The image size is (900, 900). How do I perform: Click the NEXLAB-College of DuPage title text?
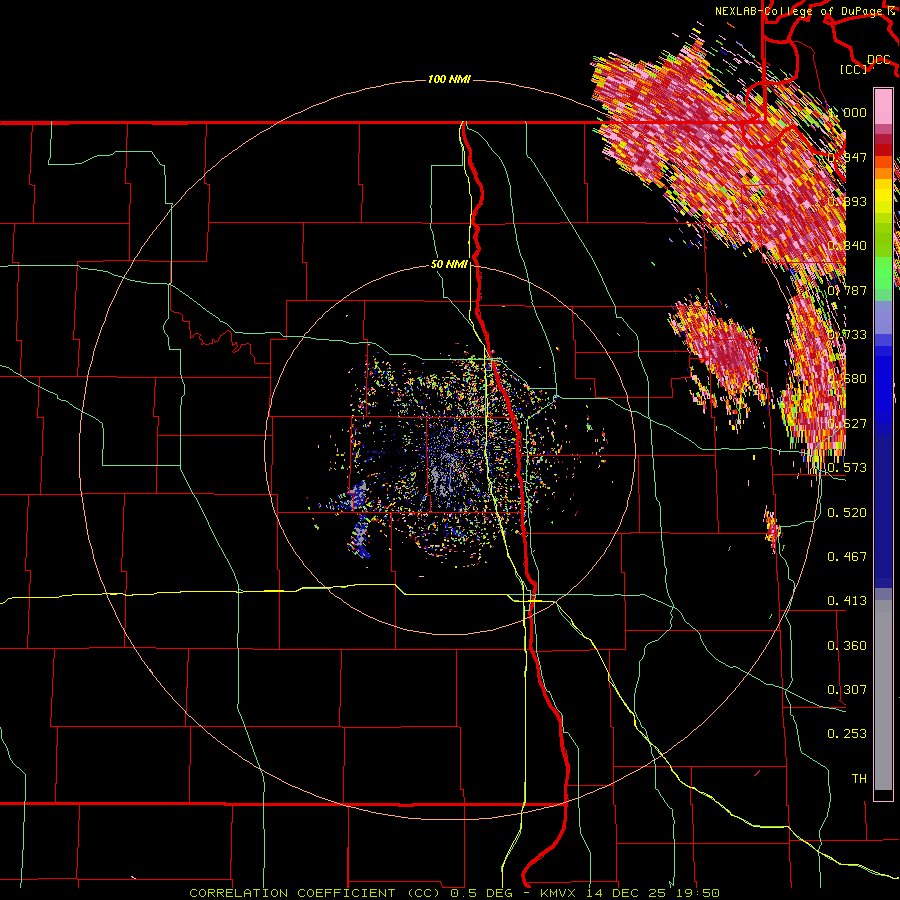tap(804, 11)
